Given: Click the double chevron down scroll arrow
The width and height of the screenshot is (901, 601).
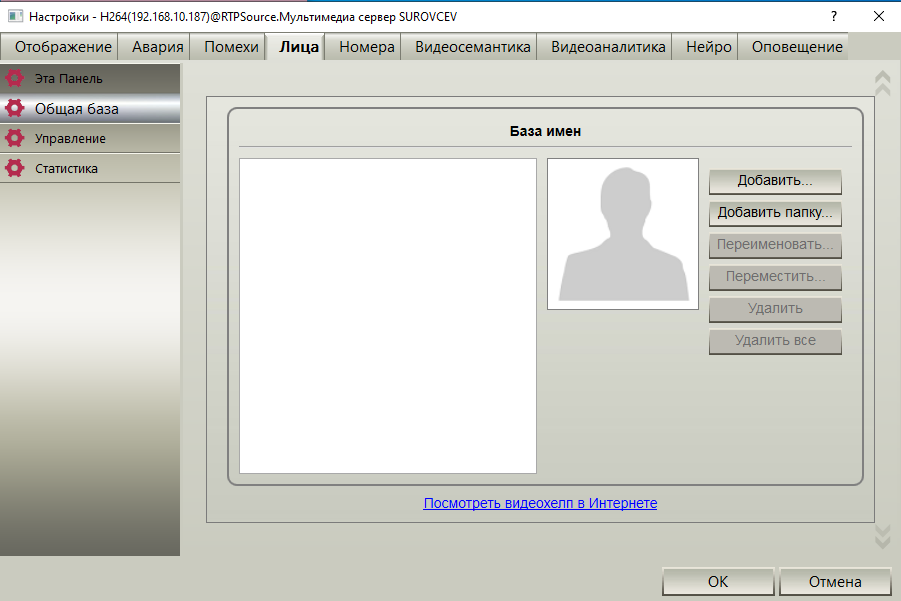Looking at the screenshot, I should pos(883,536).
